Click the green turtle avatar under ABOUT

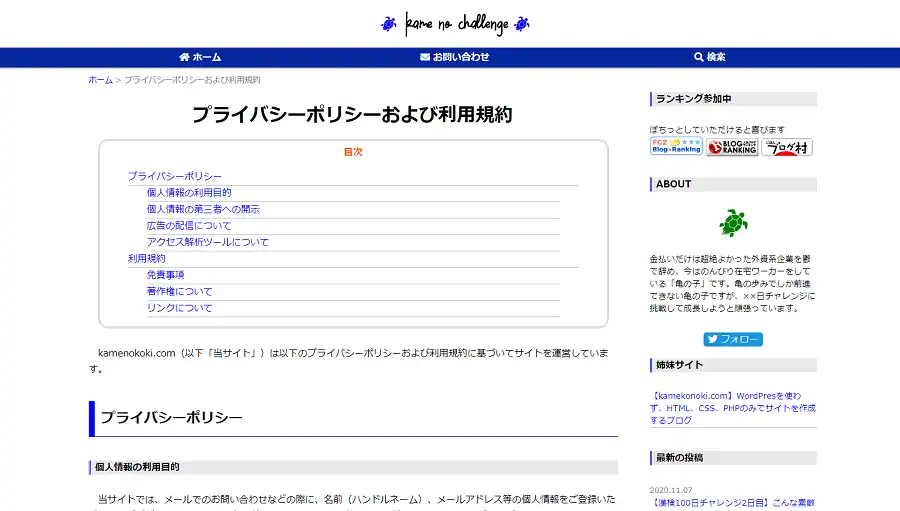(x=734, y=223)
